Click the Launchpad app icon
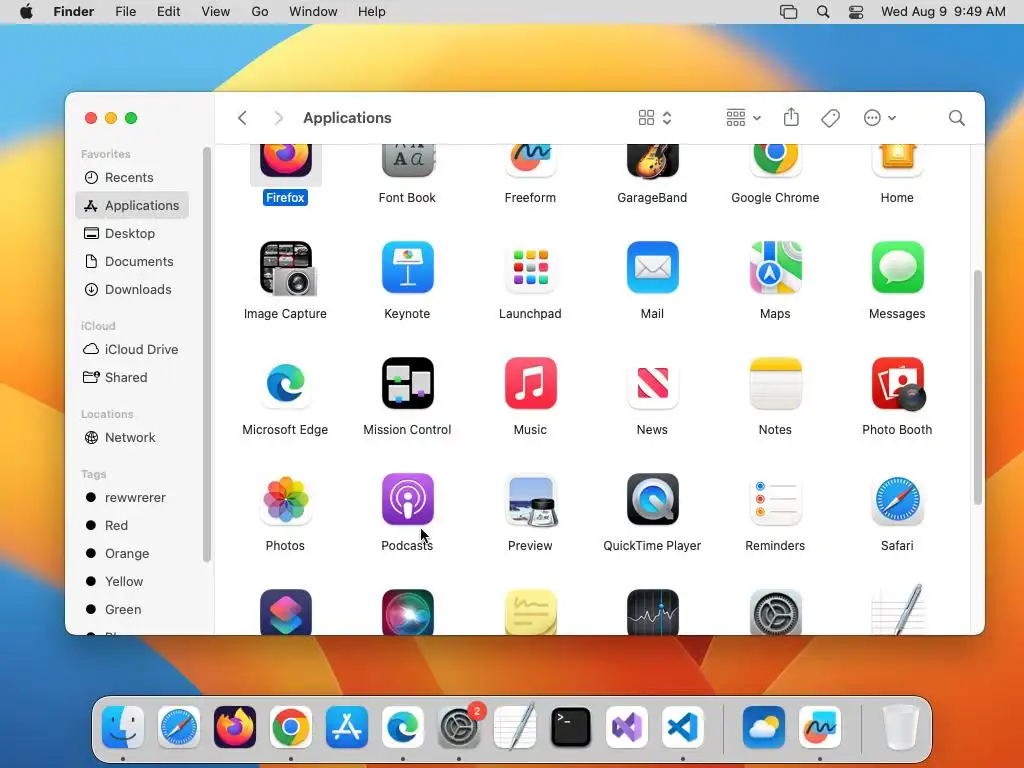This screenshot has height=768, width=1024. tap(530, 268)
